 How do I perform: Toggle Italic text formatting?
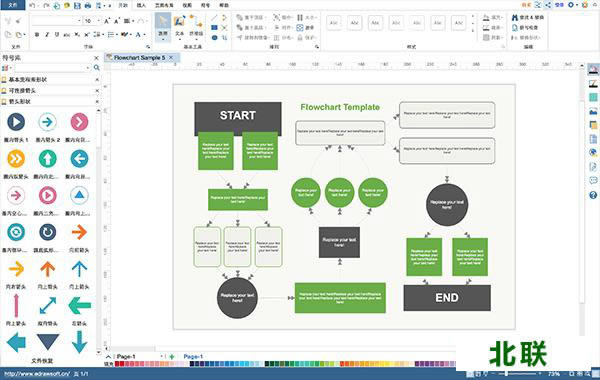47,34
